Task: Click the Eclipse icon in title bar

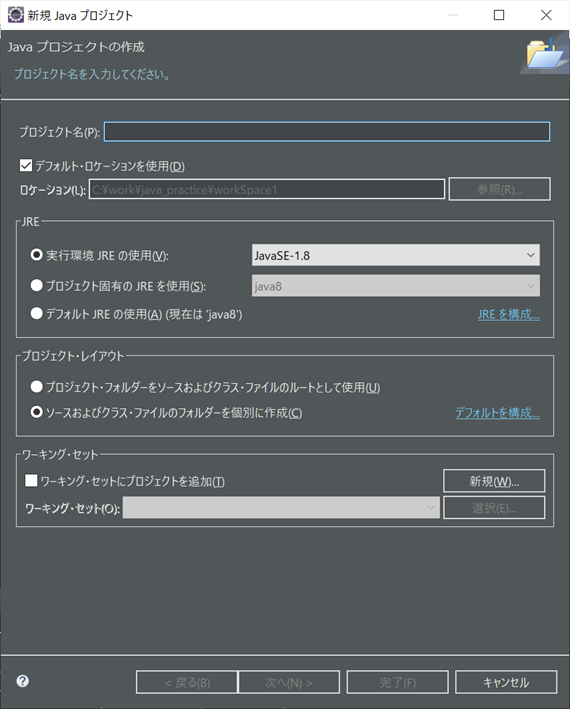Action: click(16, 15)
